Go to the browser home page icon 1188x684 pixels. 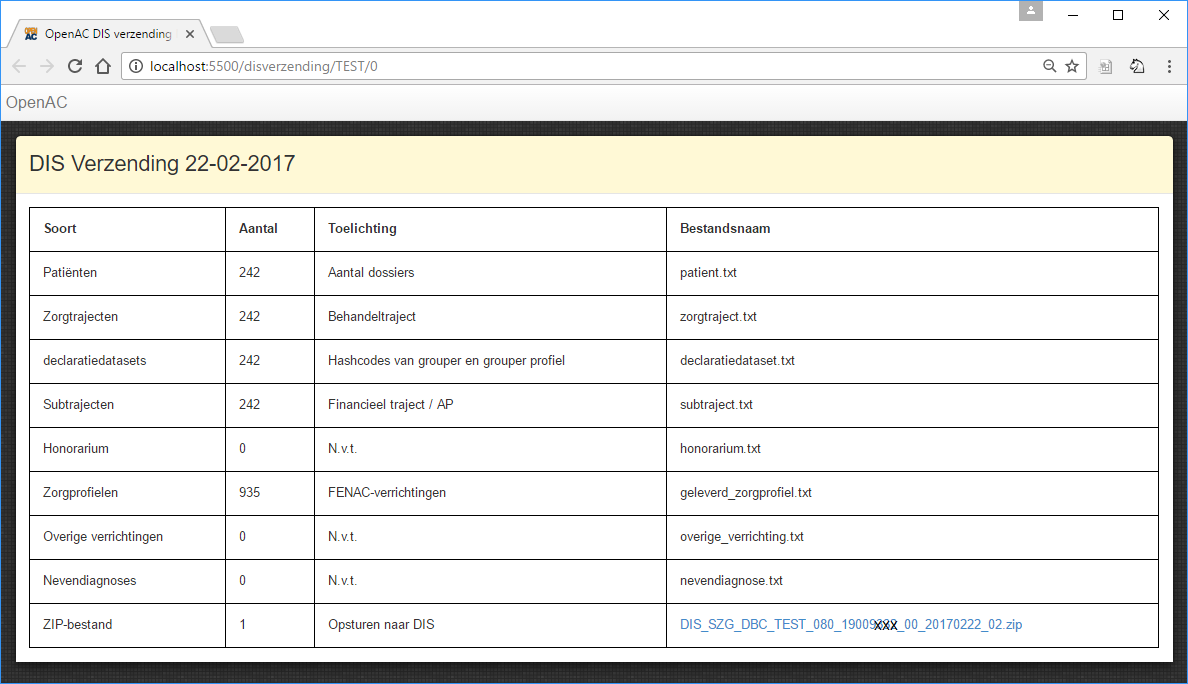tap(102, 66)
